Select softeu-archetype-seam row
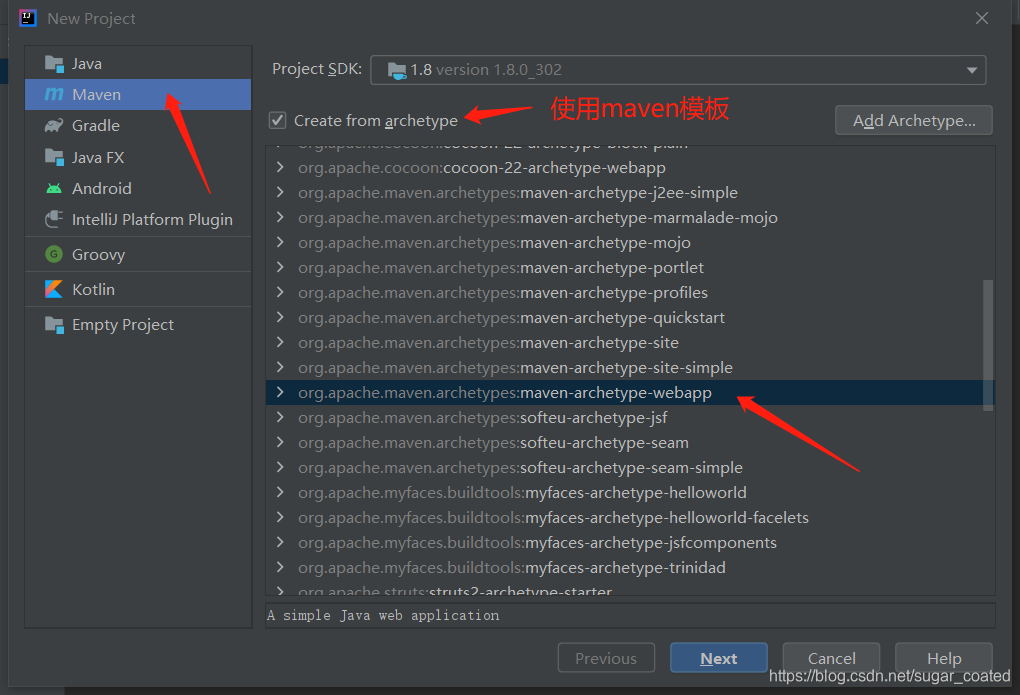This screenshot has height=695, width=1020. tap(630, 443)
